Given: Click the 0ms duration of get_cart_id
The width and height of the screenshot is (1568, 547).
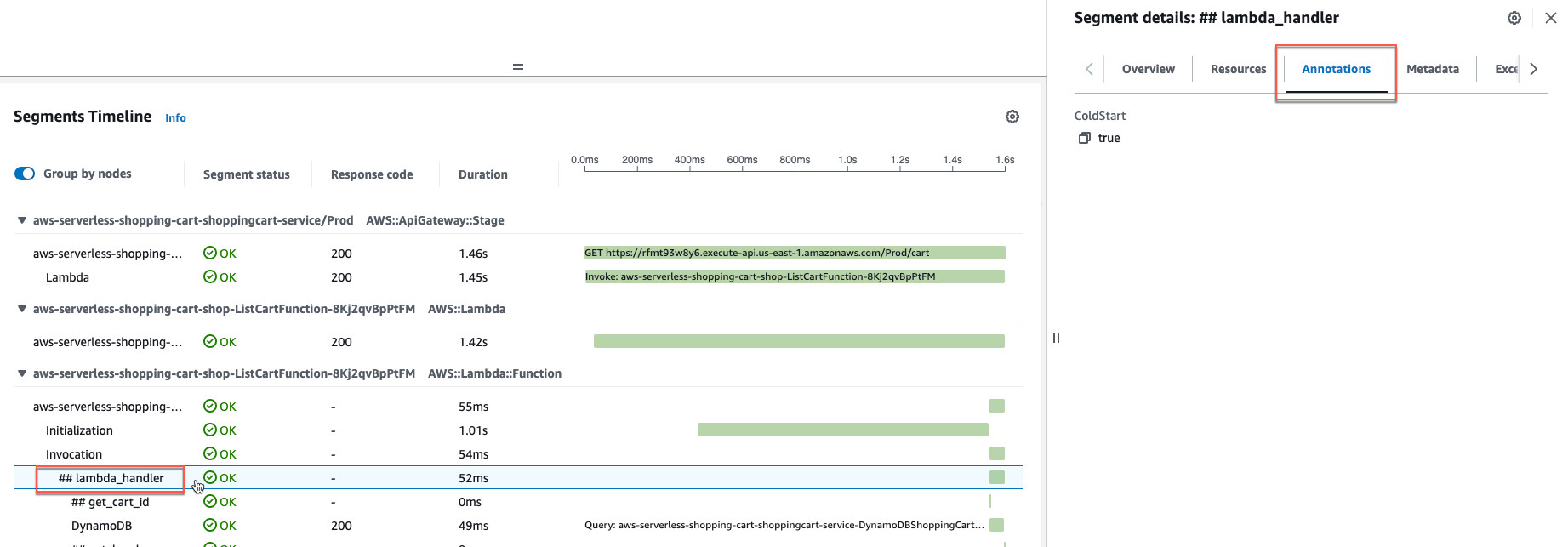Looking at the screenshot, I should [470, 502].
